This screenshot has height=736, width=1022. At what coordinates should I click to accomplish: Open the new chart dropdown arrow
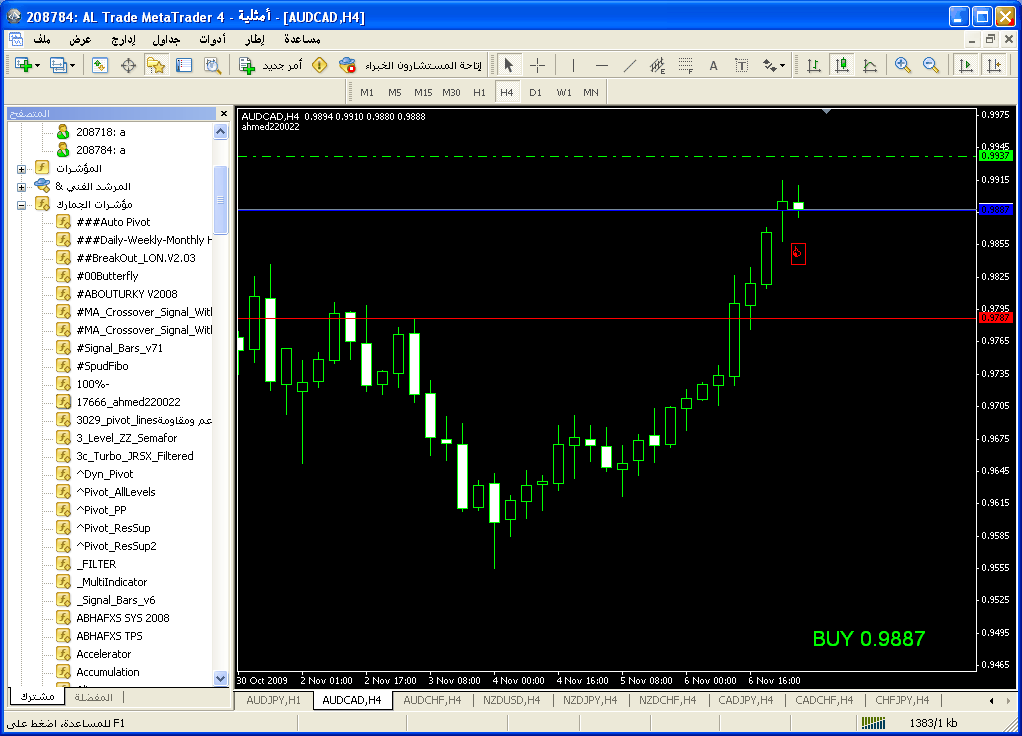pos(37,65)
